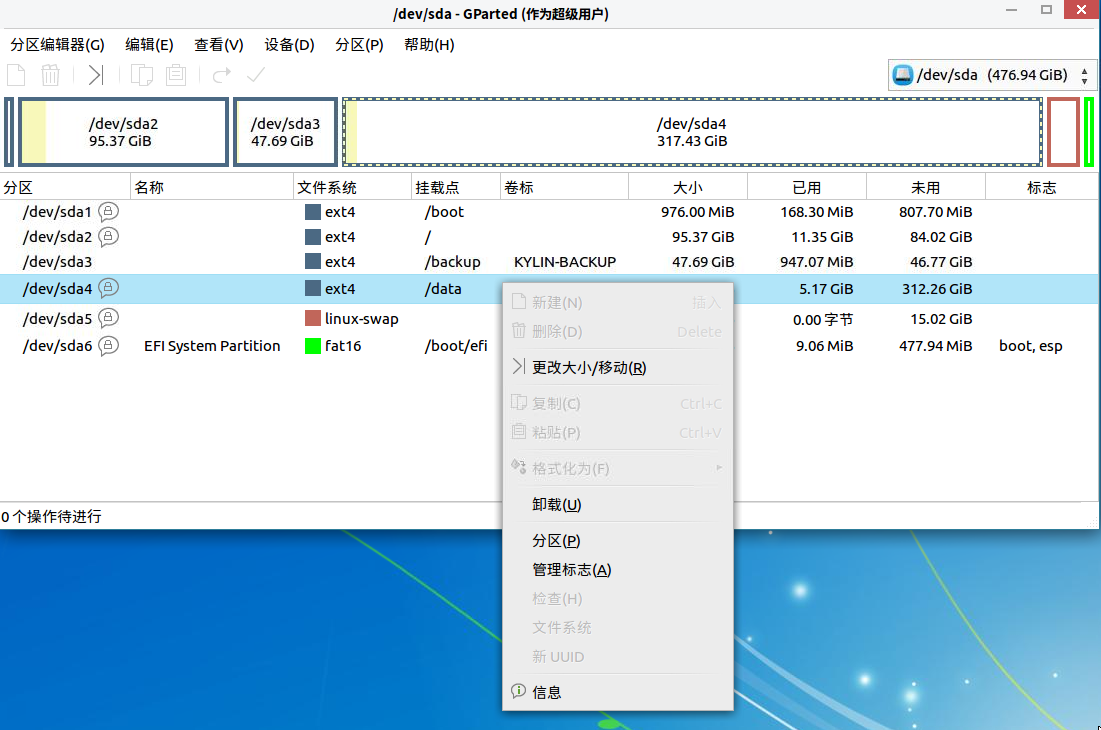1101x730 pixels.
Task: Select the /dev/sda2 partition row
Action: [x=549, y=237]
